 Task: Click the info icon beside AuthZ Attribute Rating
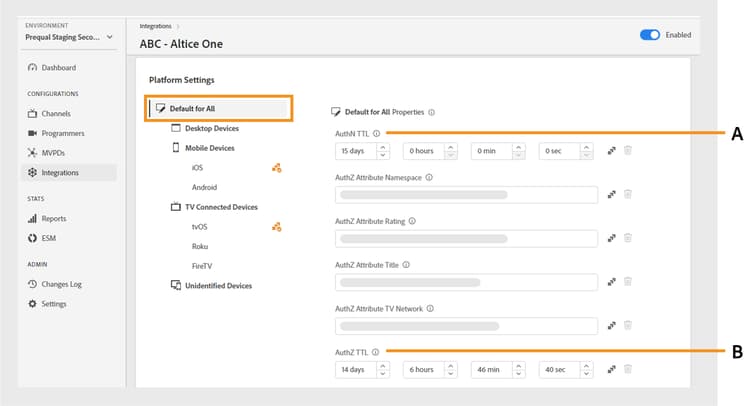click(411, 221)
